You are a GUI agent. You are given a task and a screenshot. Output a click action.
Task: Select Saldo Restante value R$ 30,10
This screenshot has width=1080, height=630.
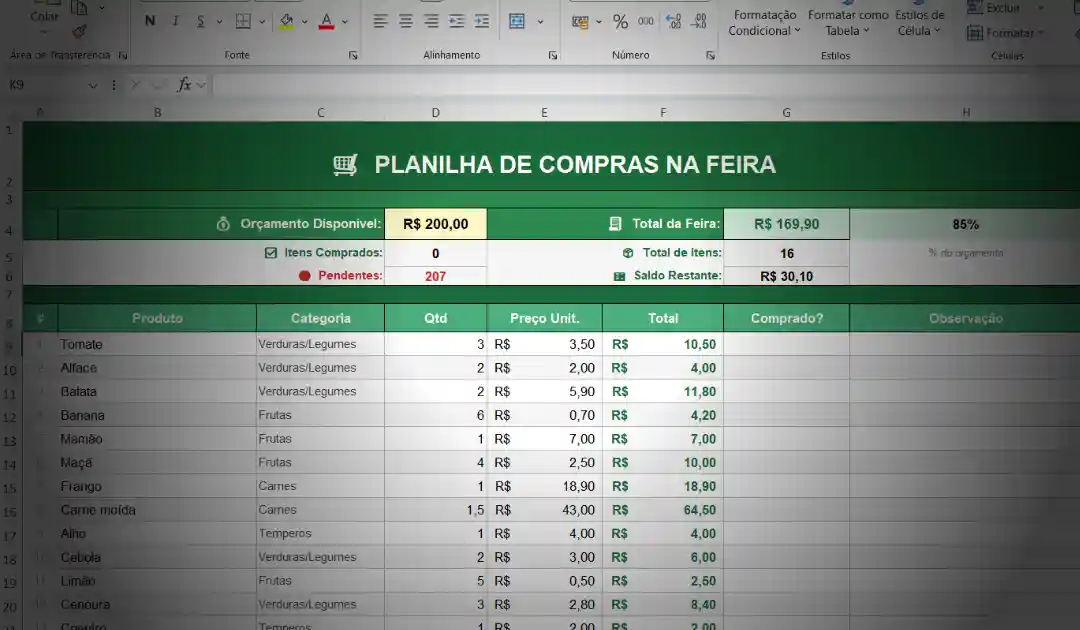(787, 276)
